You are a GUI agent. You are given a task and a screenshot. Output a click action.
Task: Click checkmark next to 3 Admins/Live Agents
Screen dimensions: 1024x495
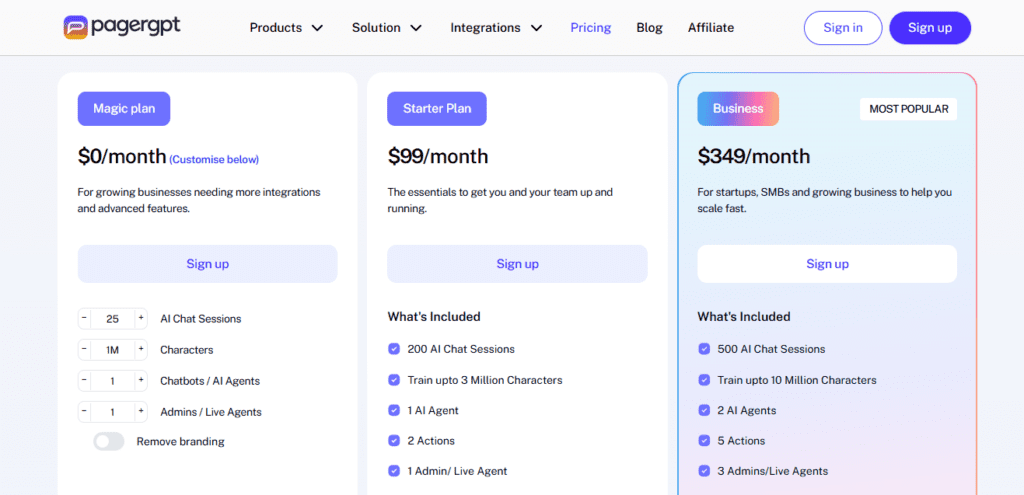click(704, 471)
